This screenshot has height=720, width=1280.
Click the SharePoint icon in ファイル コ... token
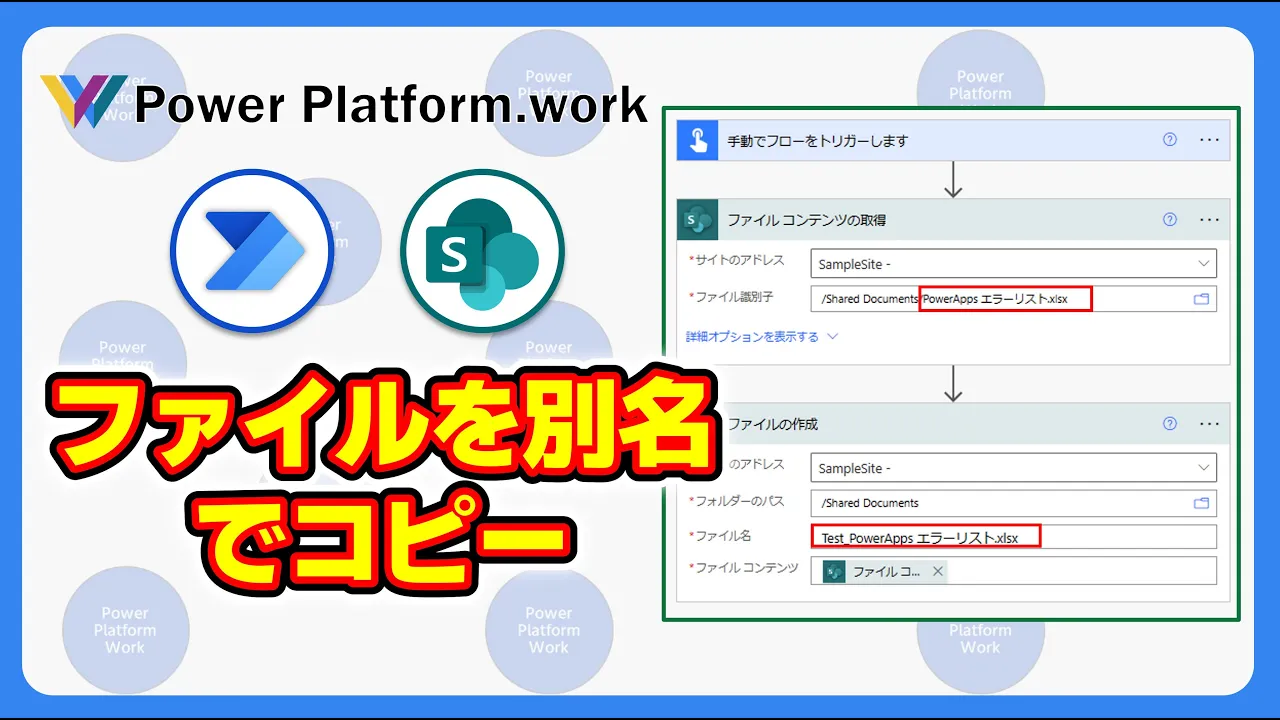[x=834, y=571]
